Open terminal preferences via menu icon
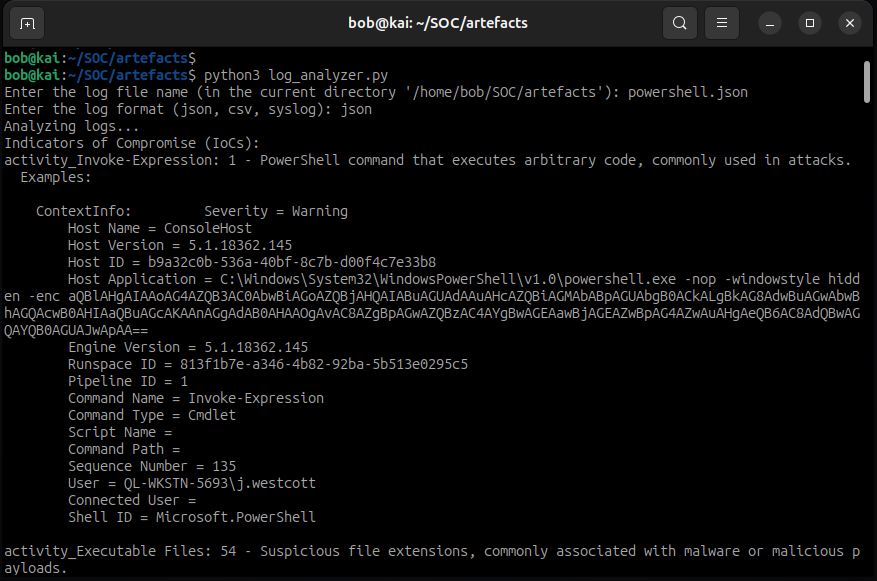 (722, 22)
